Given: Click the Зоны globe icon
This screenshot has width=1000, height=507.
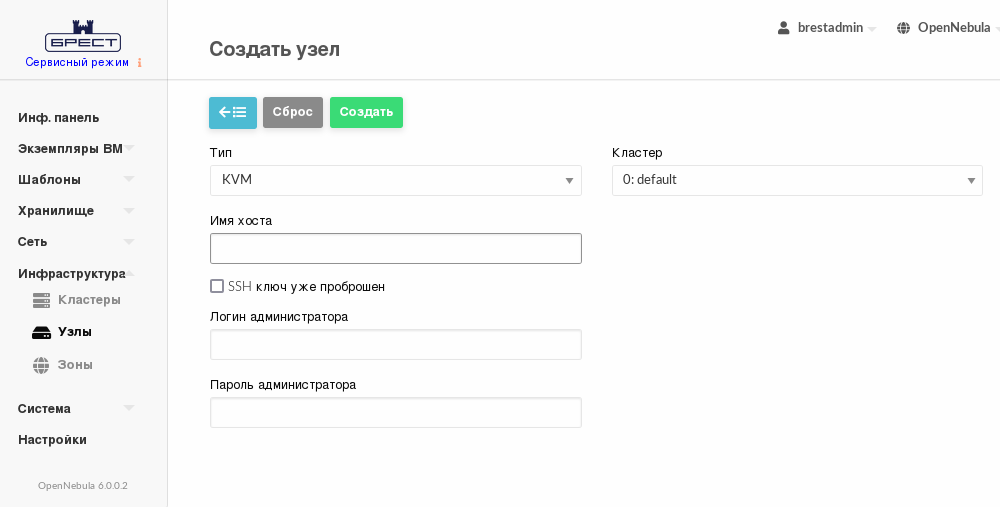Looking at the screenshot, I should (41, 365).
